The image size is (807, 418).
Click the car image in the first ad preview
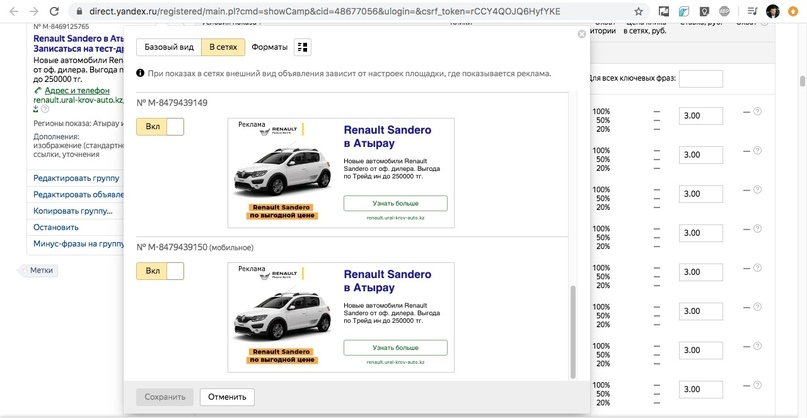pyautogui.click(x=282, y=171)
